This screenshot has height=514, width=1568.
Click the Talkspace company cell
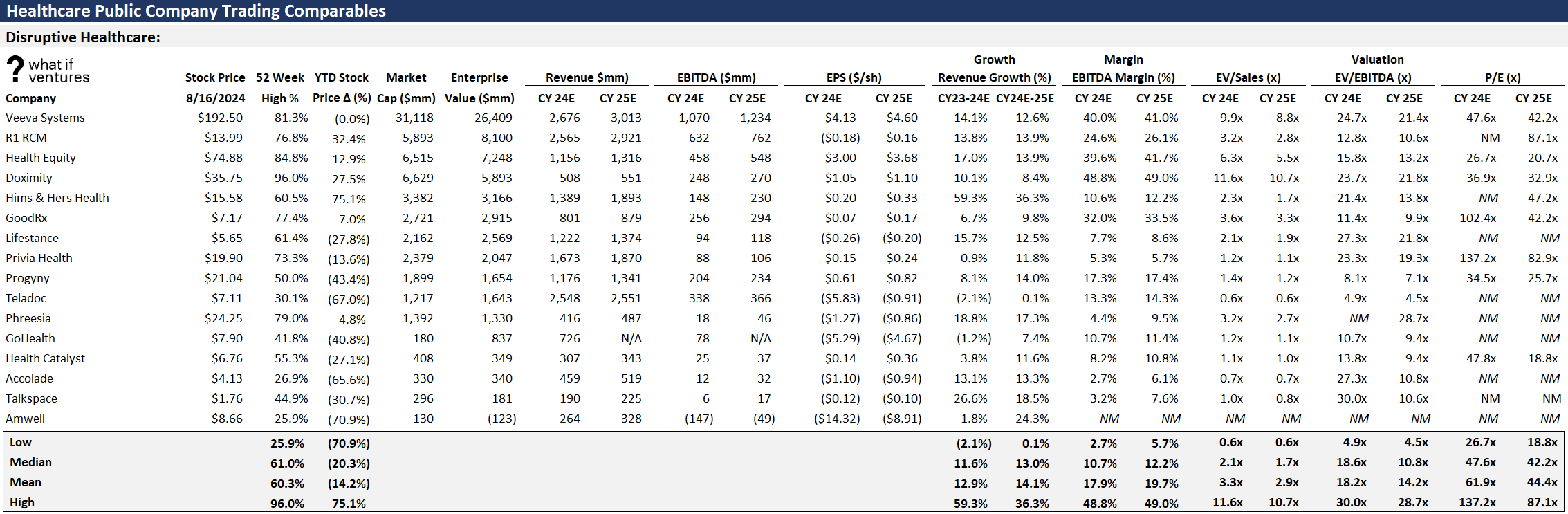pos(31,398)
